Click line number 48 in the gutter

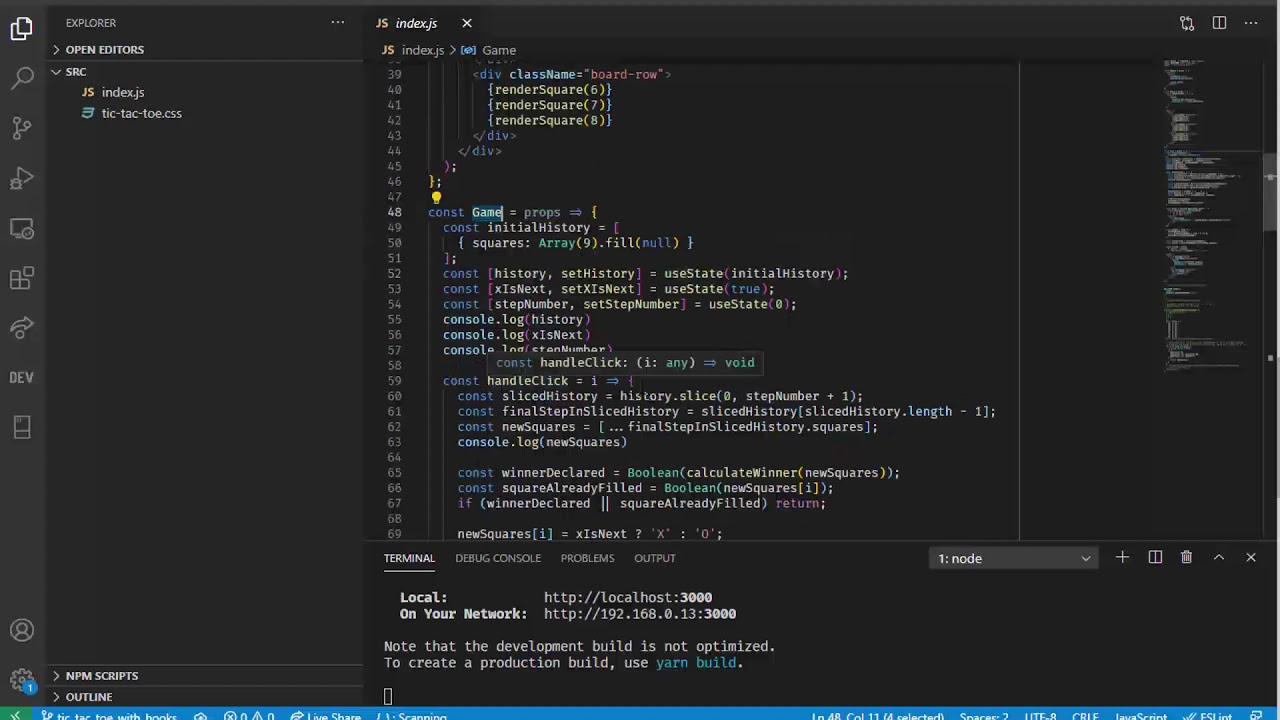pyautogui.click(x=394, y=212)
